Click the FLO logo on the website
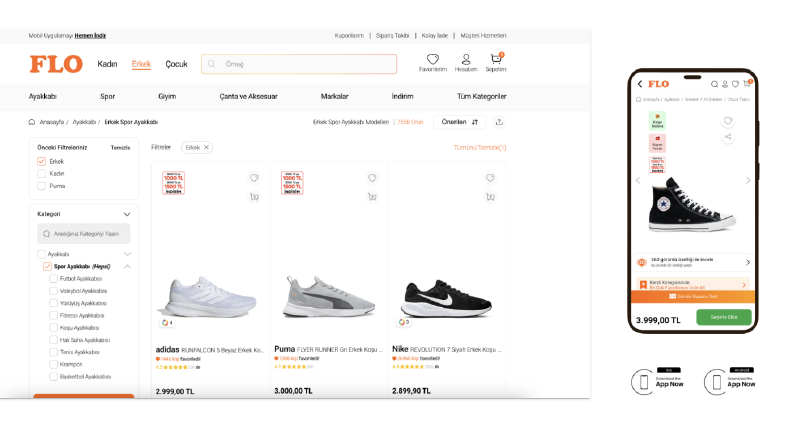This screenshot has height=446, width=793. tap(56, 64)
